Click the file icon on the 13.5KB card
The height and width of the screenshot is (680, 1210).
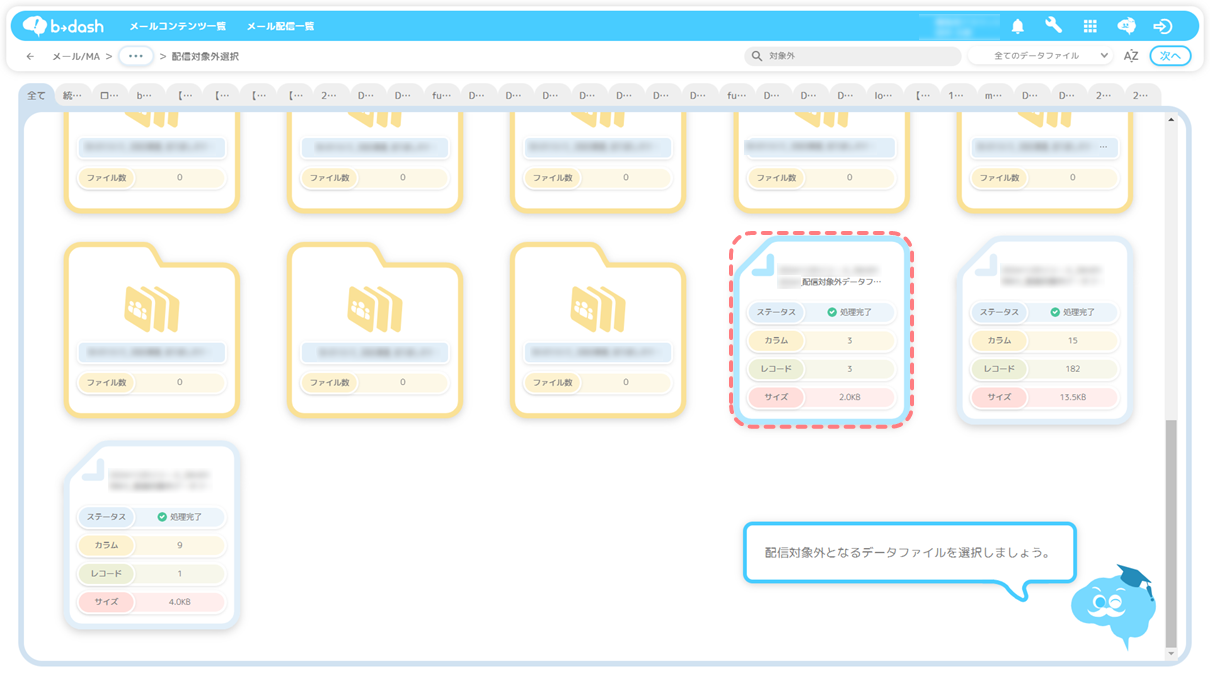pyautogui.click(x=985, y=266)
